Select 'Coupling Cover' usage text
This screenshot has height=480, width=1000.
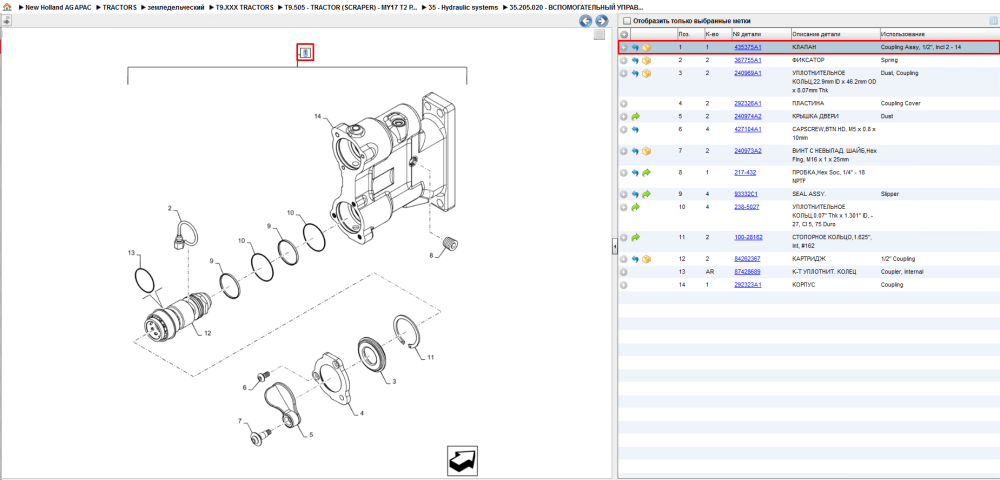click(x=901, y=103)
